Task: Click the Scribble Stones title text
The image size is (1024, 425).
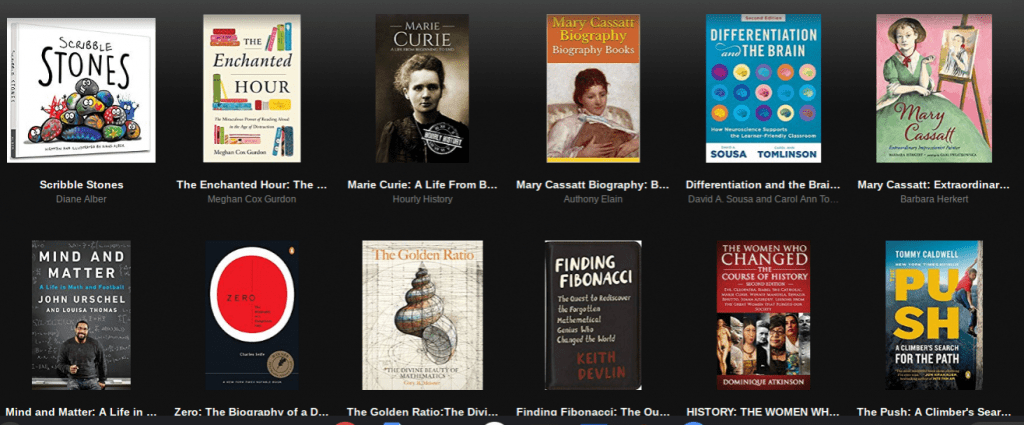Action: (x=81, y=185)
